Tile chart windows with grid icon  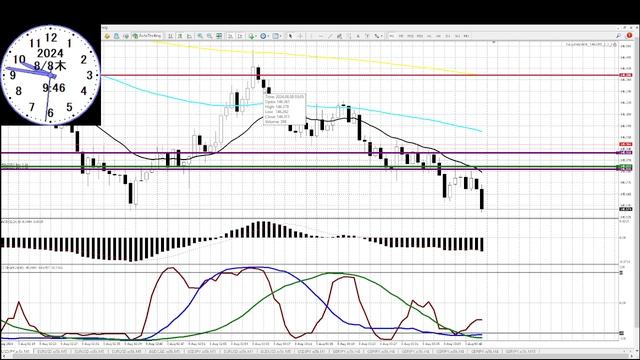[x=219, y=36]
